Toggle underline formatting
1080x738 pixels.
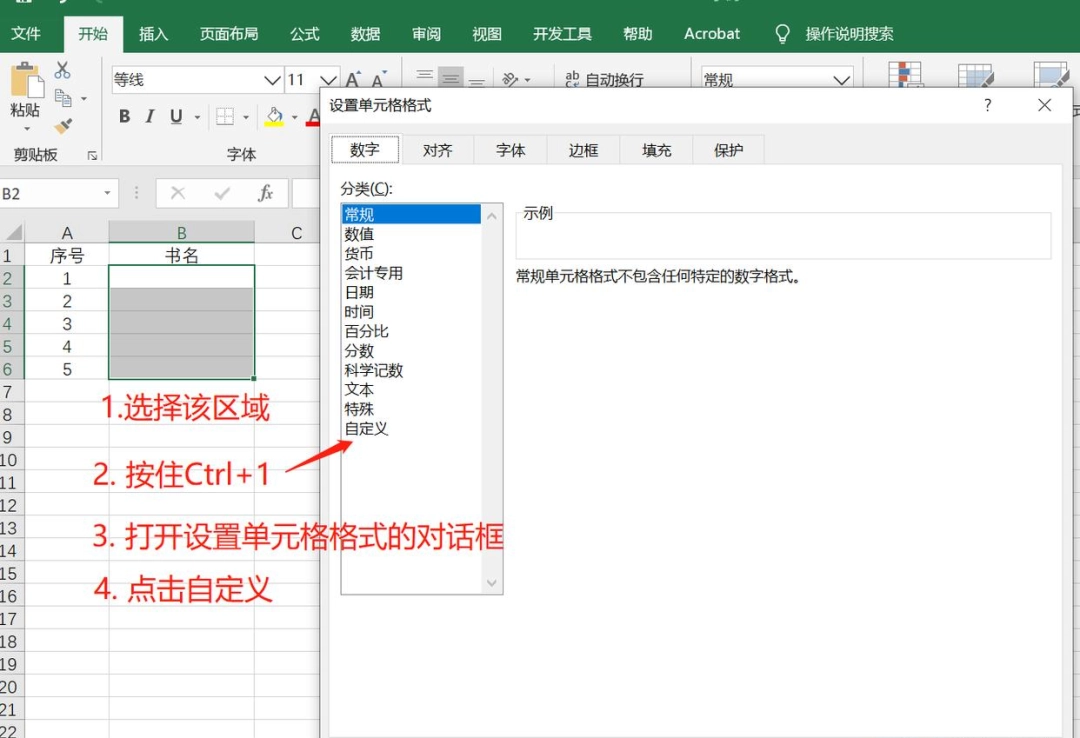176,116
